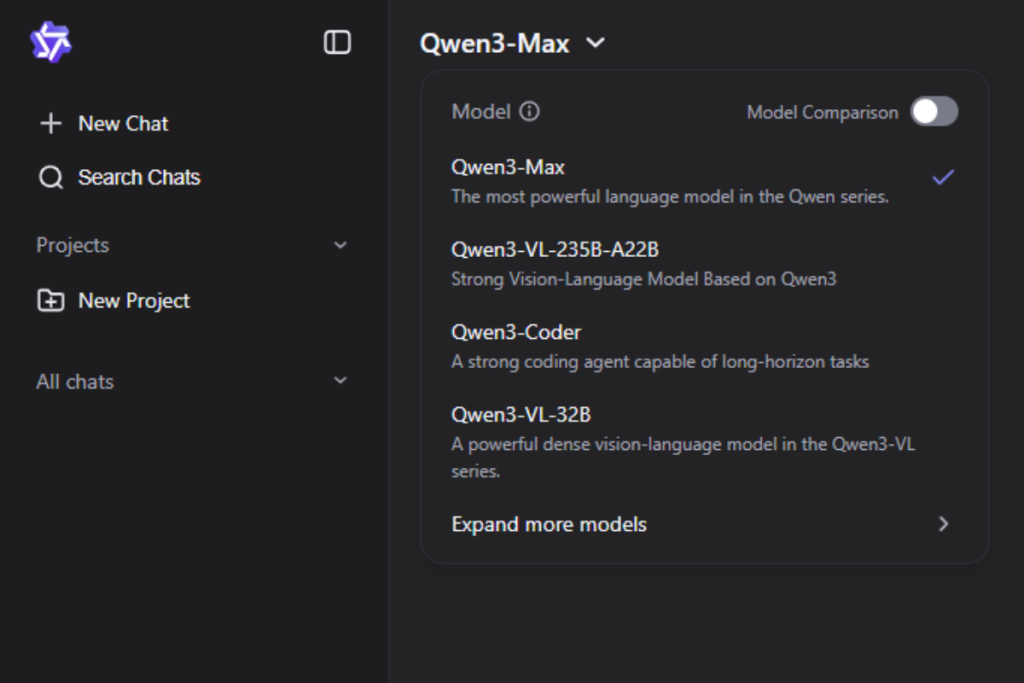Click the Expand more models link
The image size is (1024, 683).
(x=548, y=524)
